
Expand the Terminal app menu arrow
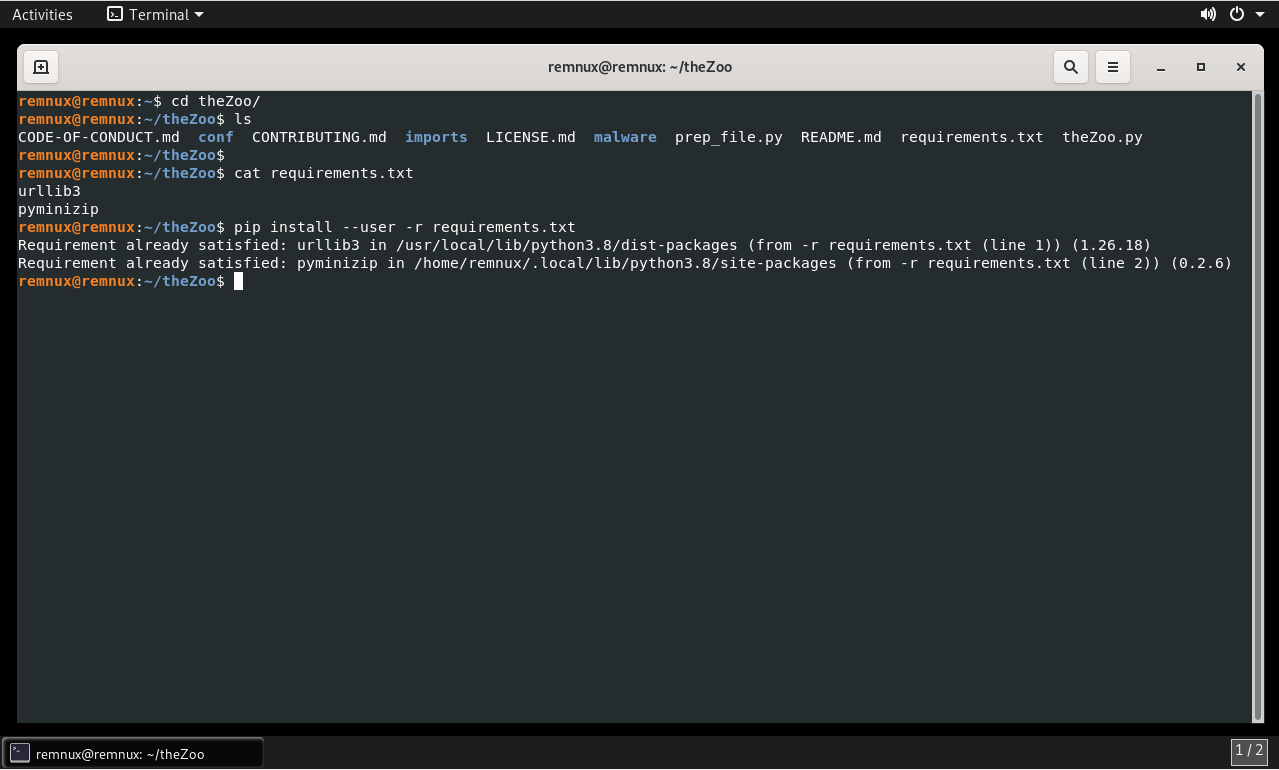coord(198,15)
